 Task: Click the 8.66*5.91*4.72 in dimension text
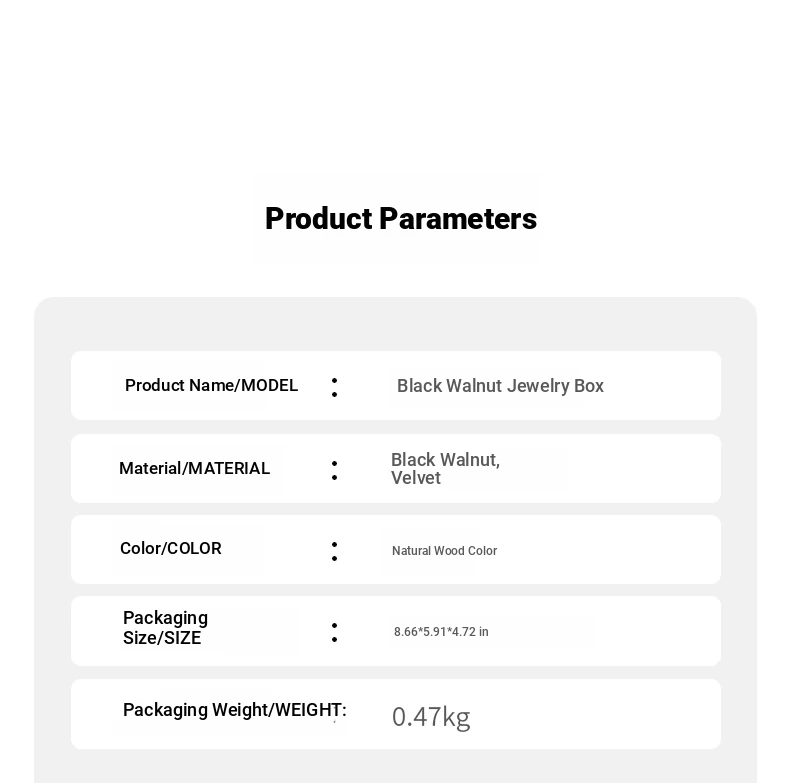[441, 632]
